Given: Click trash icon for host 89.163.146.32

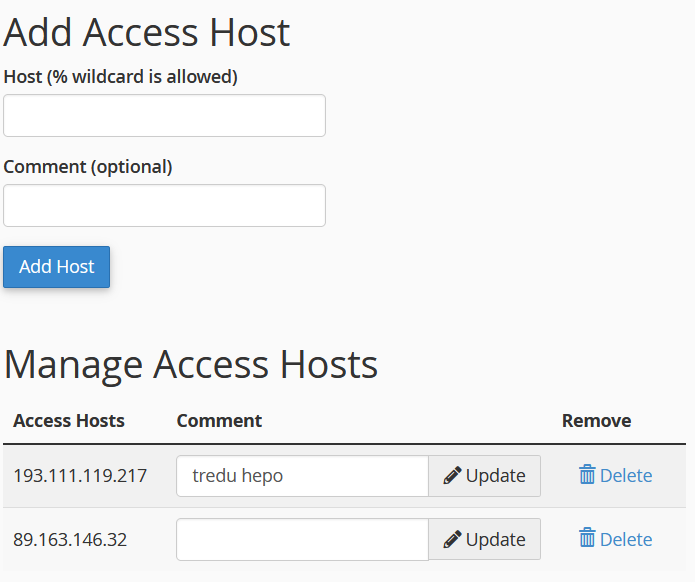Looking at the screenshot, I should 587,539.
